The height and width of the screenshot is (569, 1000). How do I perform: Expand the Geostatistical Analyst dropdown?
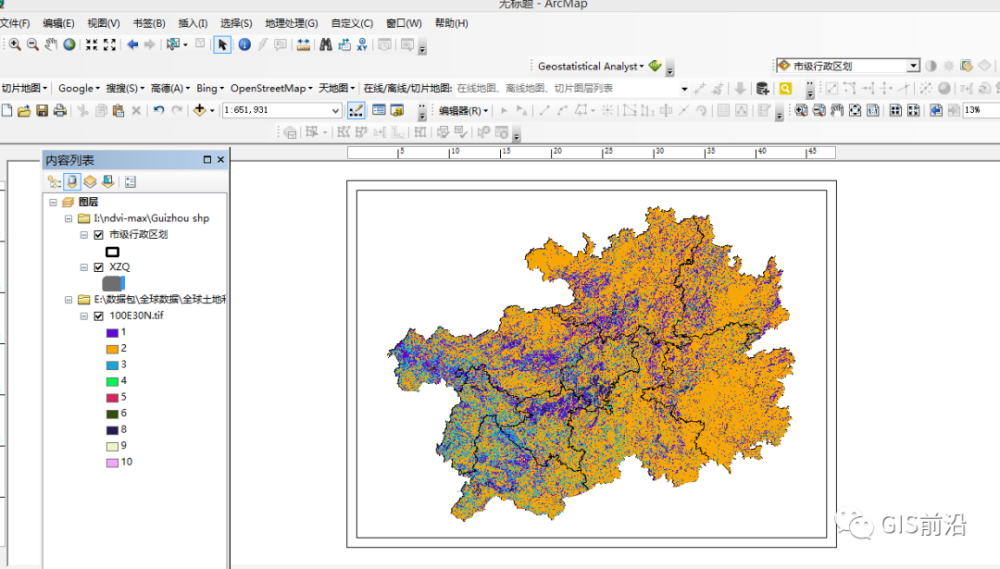pyautogui.click(x=641, y=67)
